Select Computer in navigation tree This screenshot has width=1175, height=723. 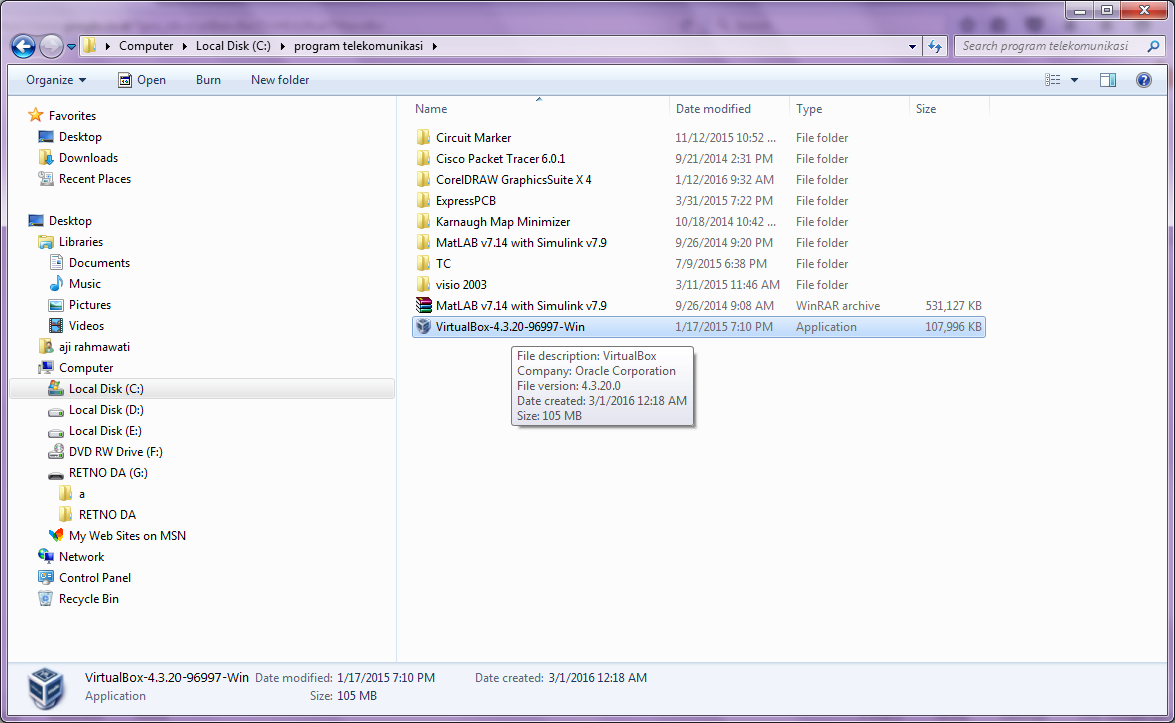tap(86, 367)
